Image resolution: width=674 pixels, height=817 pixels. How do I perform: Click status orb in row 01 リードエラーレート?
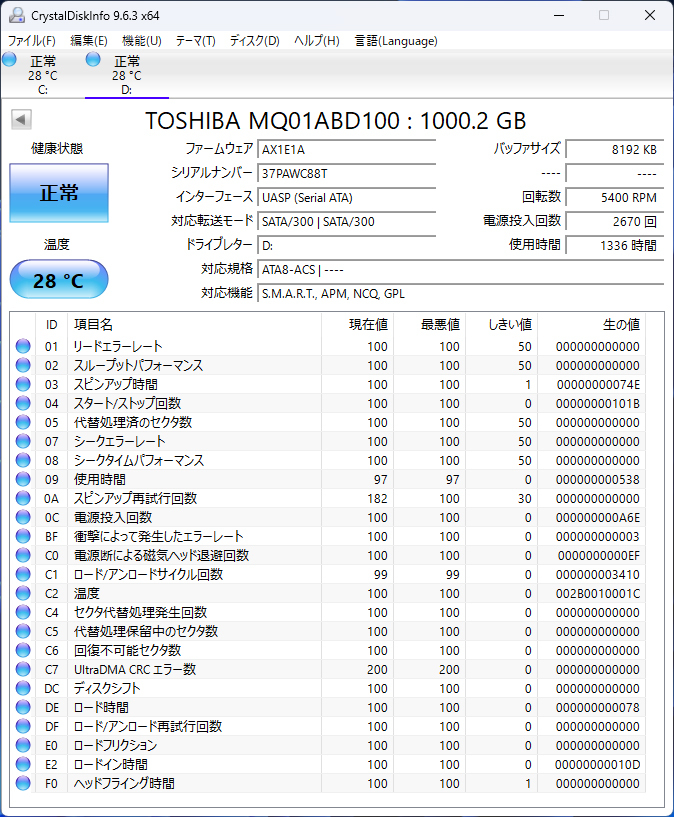(23, 346)
